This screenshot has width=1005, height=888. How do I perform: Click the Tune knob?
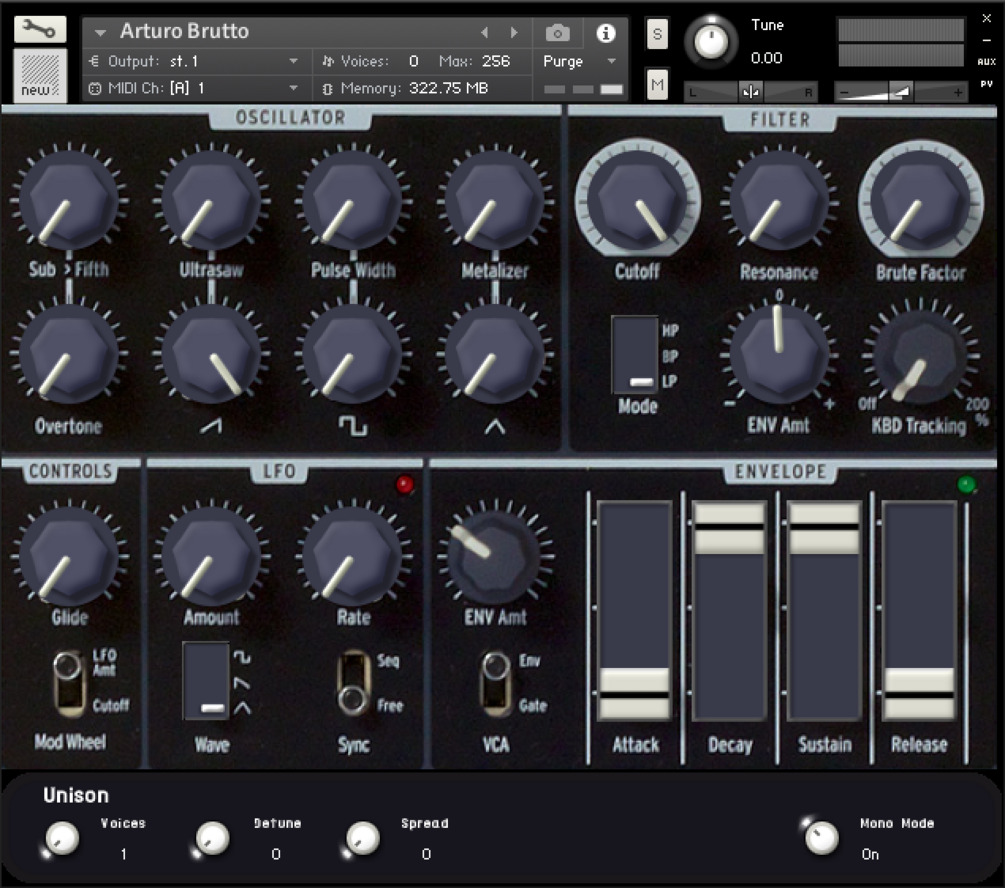coord(711,41)
